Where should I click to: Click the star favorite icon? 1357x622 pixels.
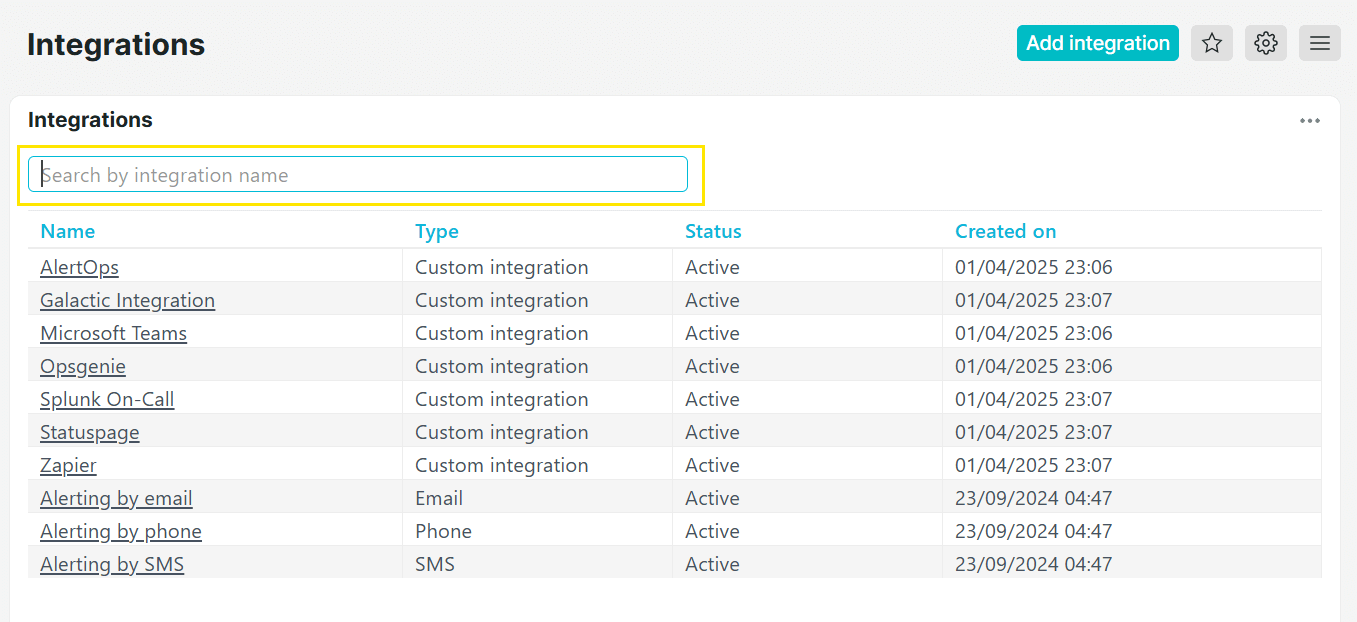point(1211,43)
